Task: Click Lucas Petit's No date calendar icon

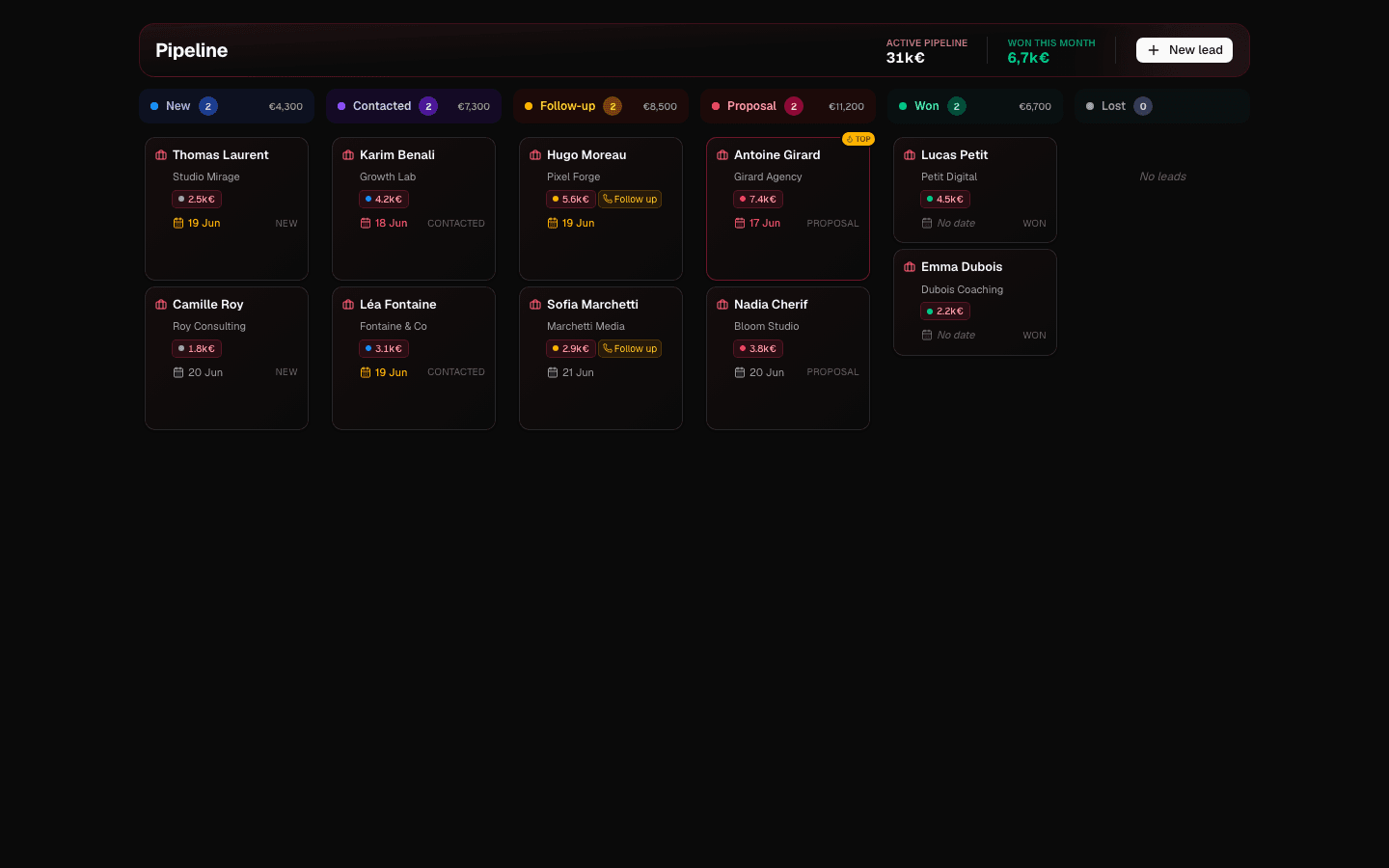Action: pos(927,223)
